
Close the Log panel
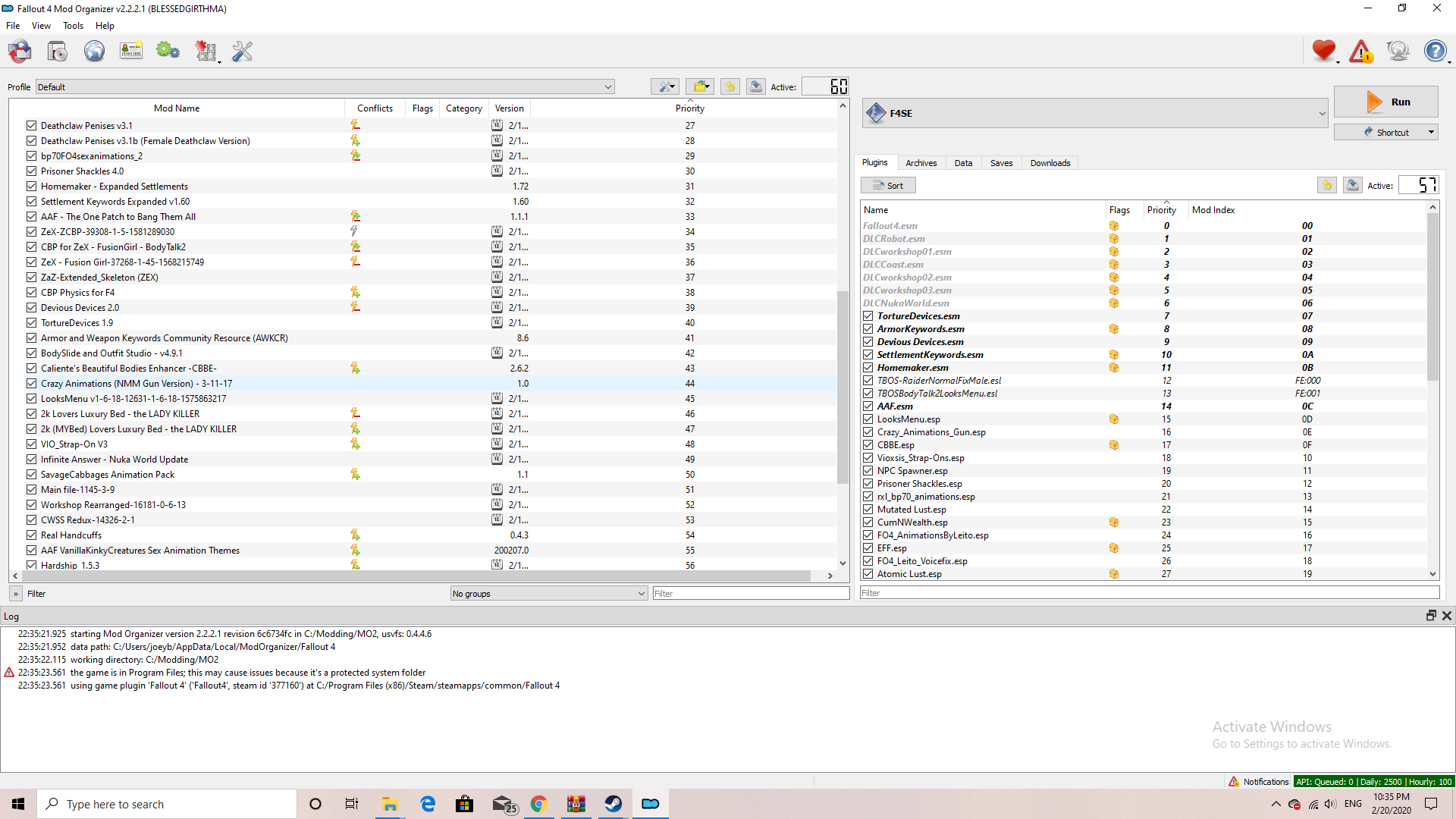click(x=1447, y=616)
